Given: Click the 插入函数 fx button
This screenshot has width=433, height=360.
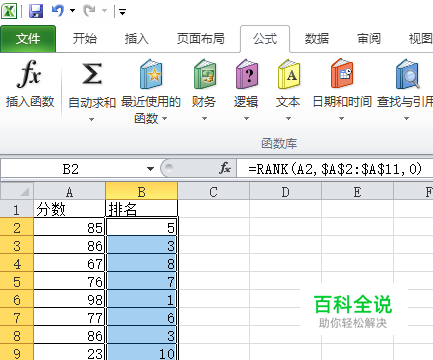Looking at the screenshot, I should [30, 83].
